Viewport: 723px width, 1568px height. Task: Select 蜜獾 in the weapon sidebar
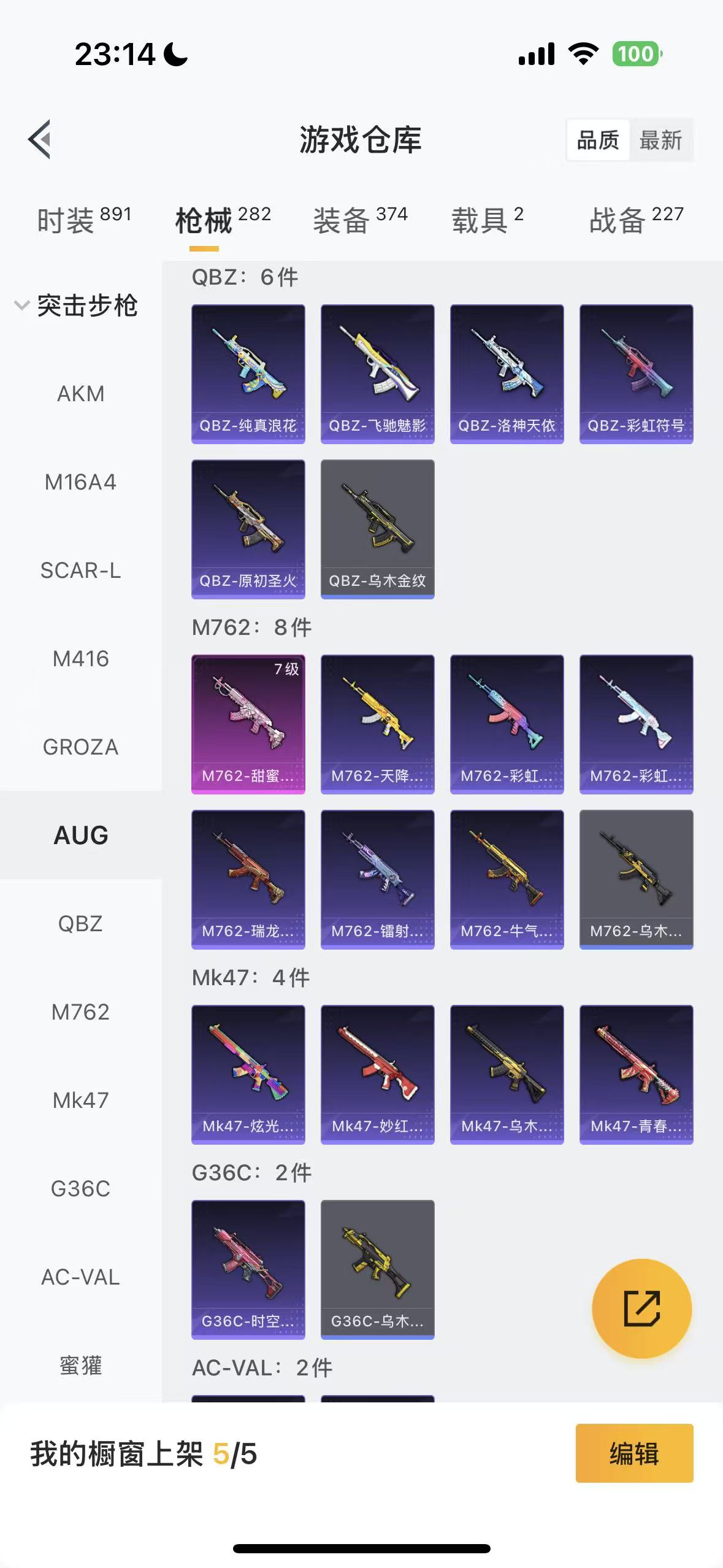pos(81,1366)
